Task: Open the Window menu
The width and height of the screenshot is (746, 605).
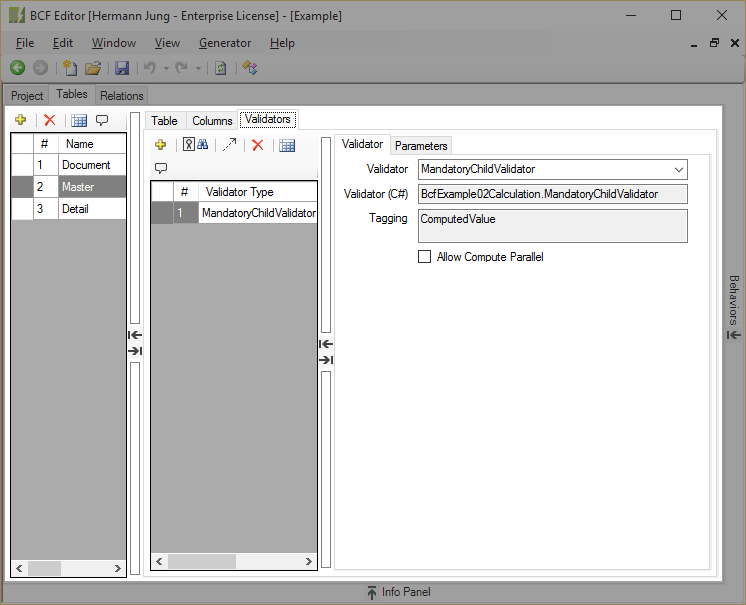Action: point(114,43)
